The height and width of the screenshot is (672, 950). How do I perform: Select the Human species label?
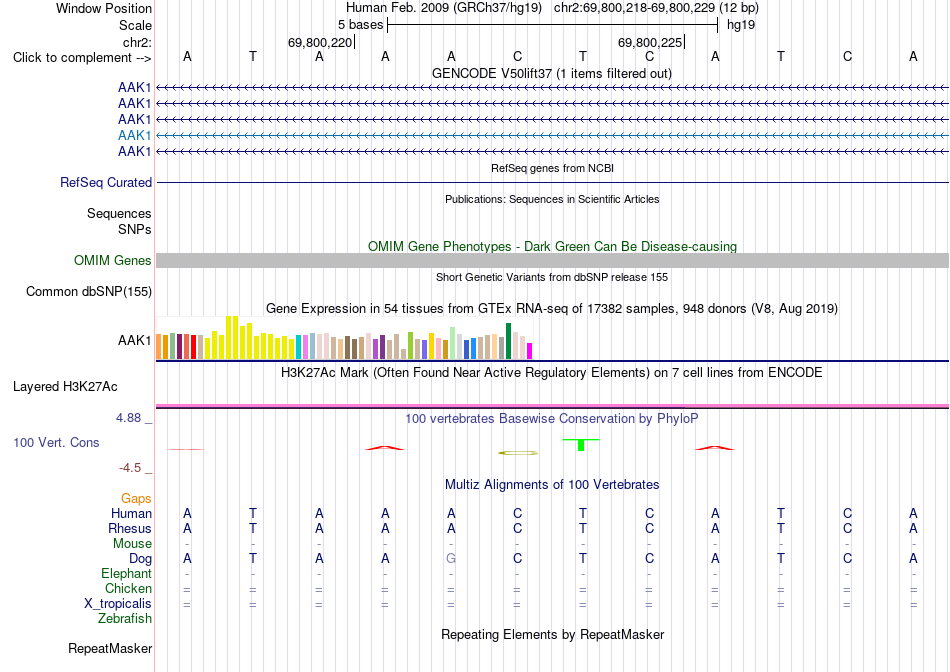(131, 513)
